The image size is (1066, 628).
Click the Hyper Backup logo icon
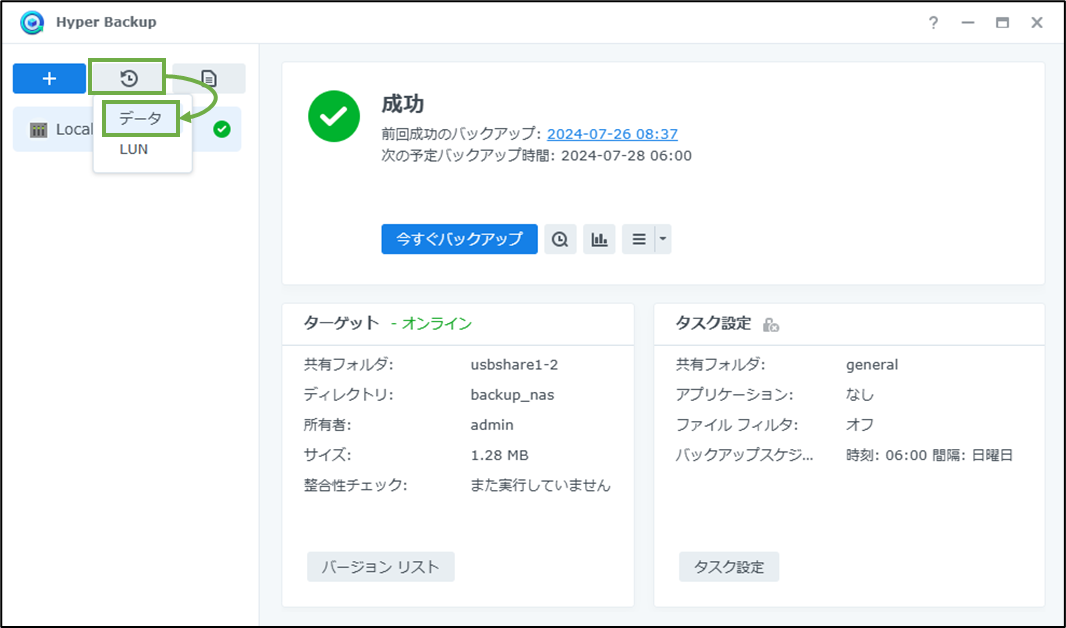pyautogui.click(x=31, y=21)
